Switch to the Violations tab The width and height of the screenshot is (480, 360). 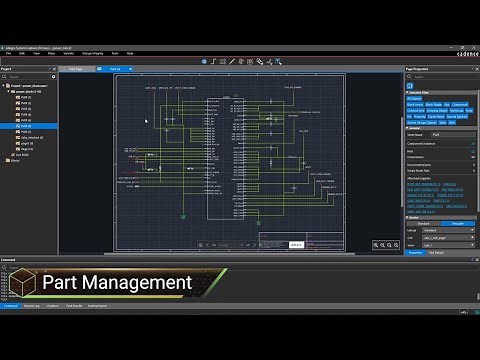point(53,306)
